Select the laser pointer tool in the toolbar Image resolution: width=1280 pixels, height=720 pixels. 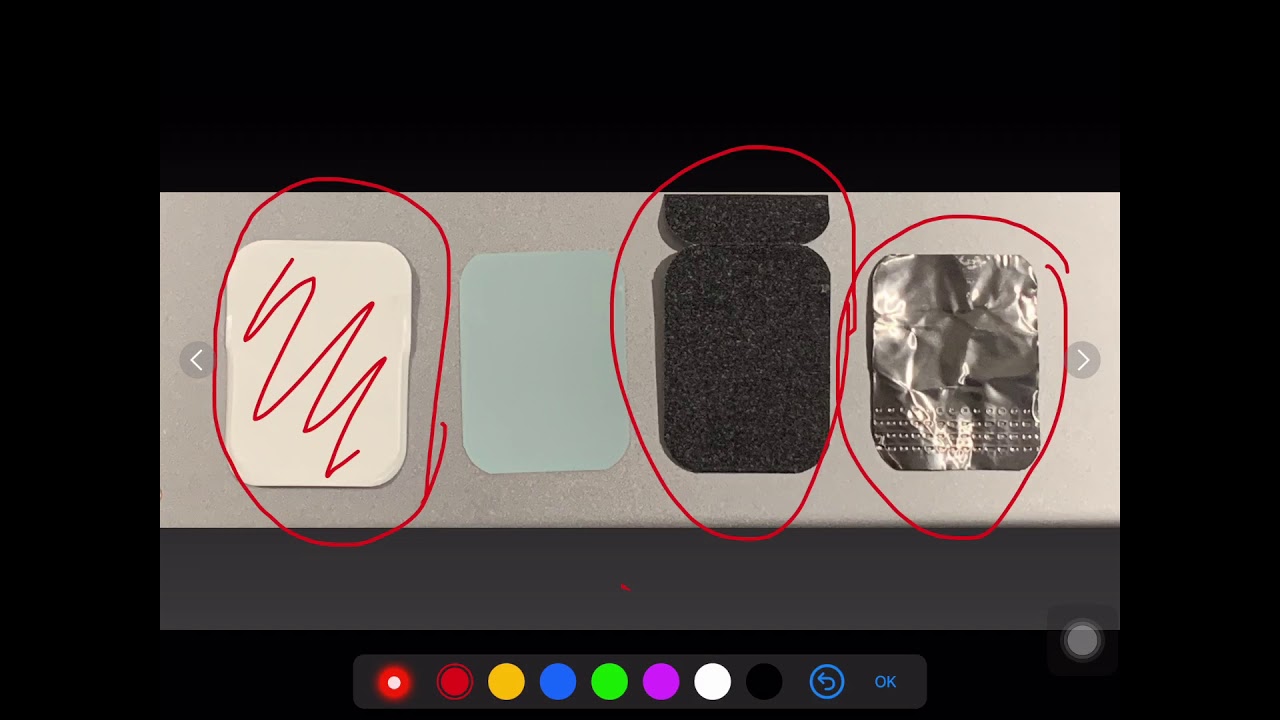[x=394, y=682]
